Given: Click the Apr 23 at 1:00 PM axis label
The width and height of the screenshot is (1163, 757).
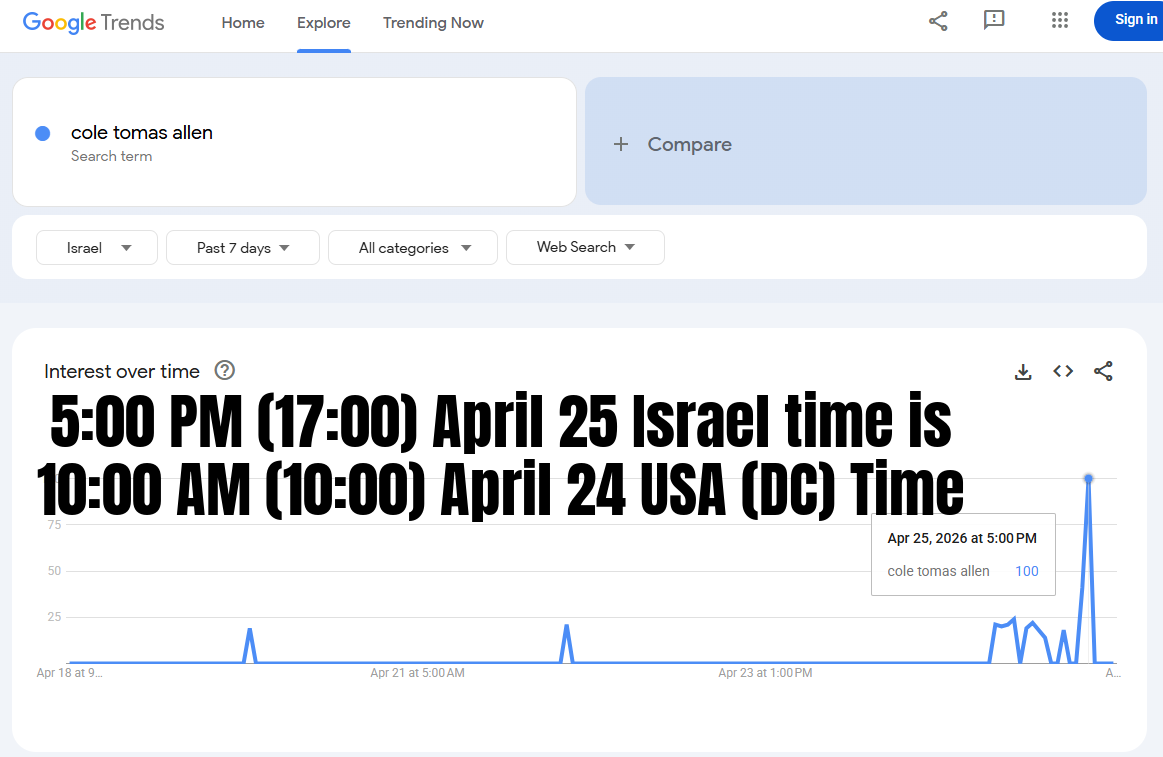Looking at the screenshot, I should (x=765, y=672).
